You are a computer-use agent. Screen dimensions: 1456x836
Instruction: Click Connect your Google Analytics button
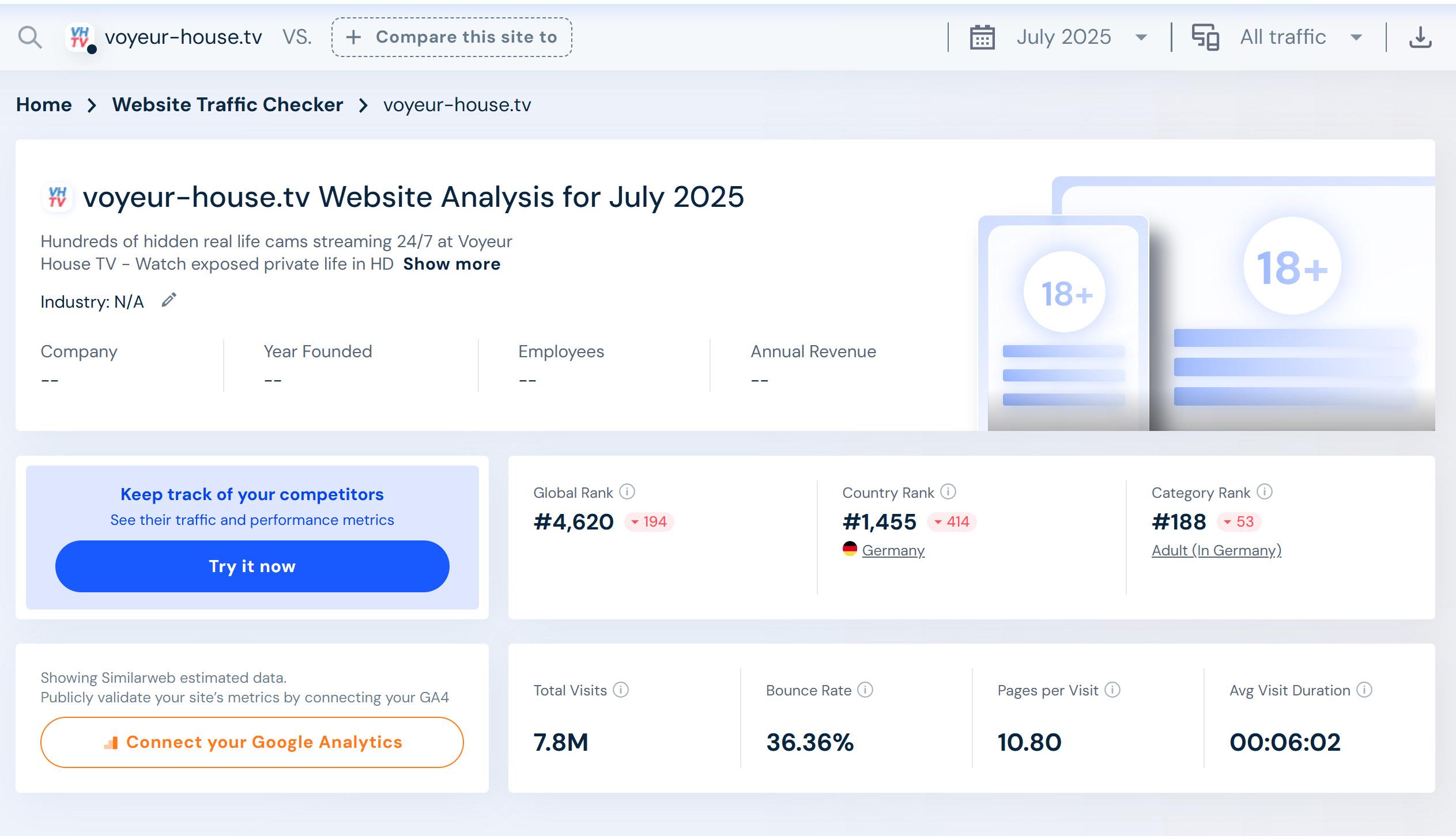coord(252,742)
